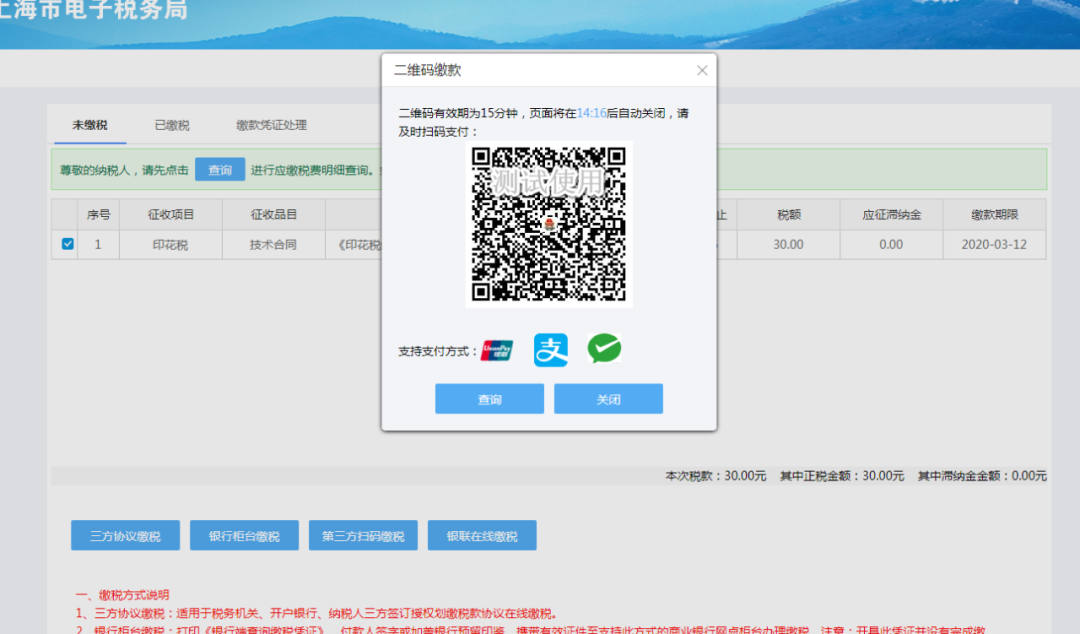Click 查询 button in the QR dialog
1080x634 pixels.
pos(490,399)
